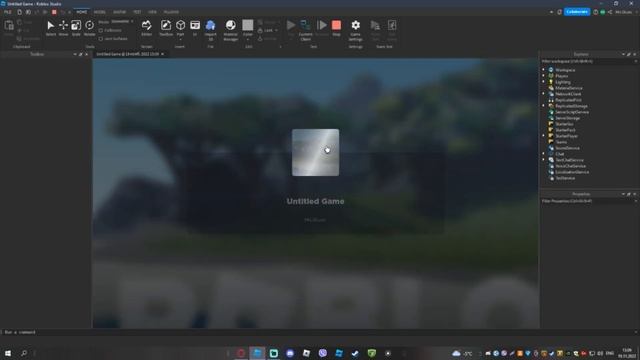Close the Toolbox panel
This screenshot has height=360, width=640.
(x=86, y=54)
